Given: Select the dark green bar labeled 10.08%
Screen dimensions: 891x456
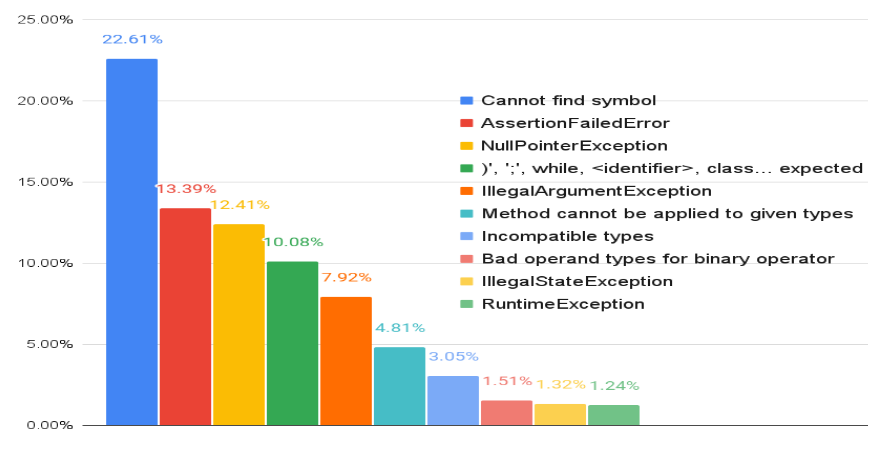Looking at the screenshot, I should click(292, 343).
